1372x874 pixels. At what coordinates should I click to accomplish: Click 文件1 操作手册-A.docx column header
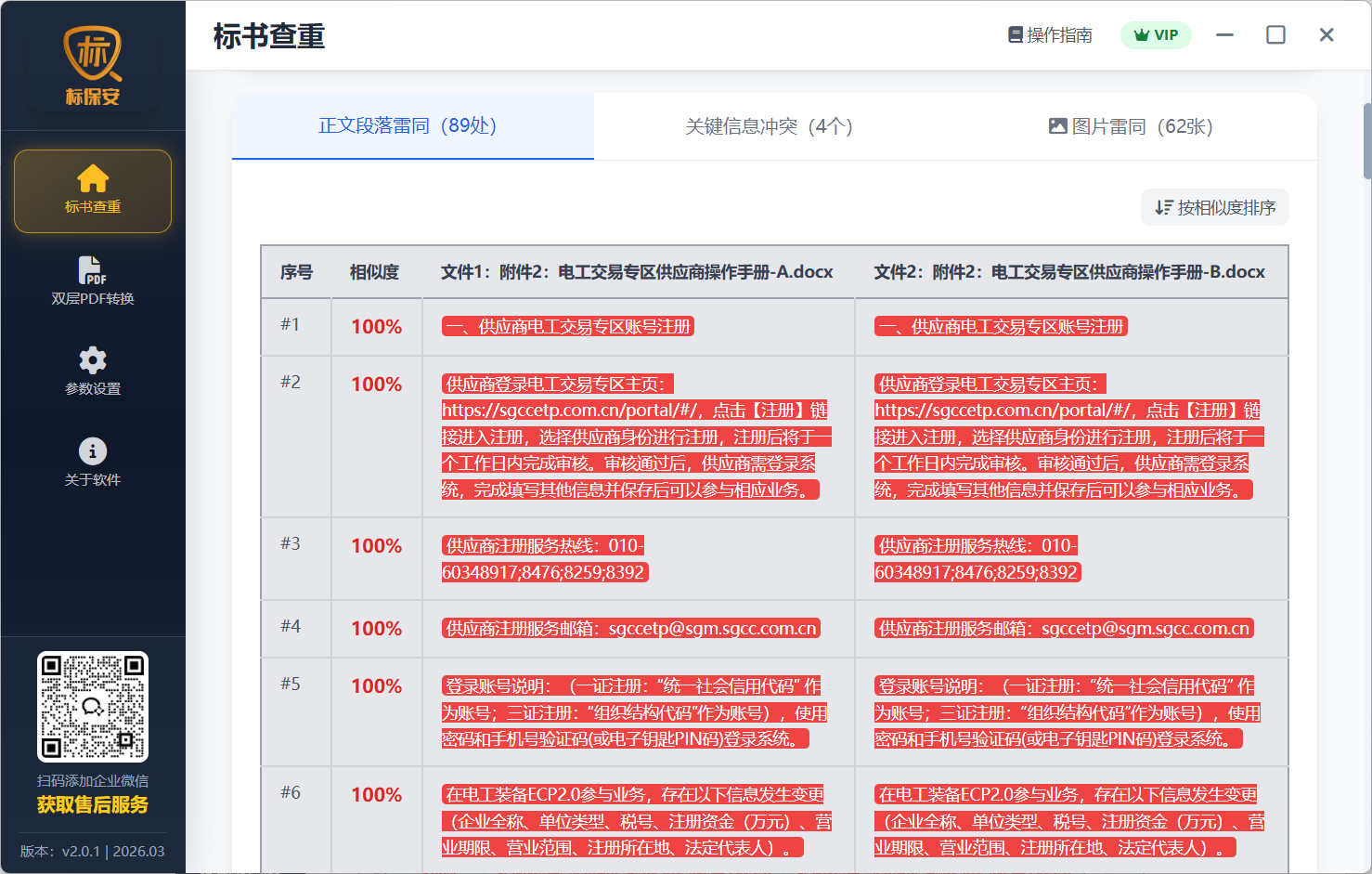point(637,272)
